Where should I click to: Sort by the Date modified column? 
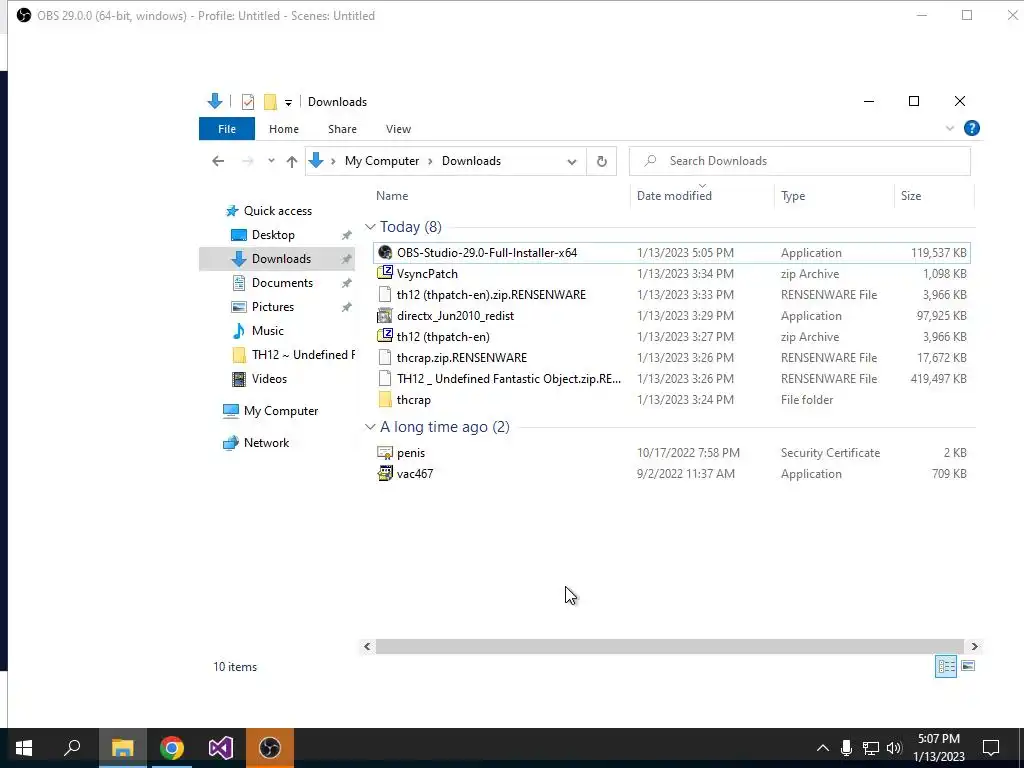pyautogui.click(x=674, y=195)
